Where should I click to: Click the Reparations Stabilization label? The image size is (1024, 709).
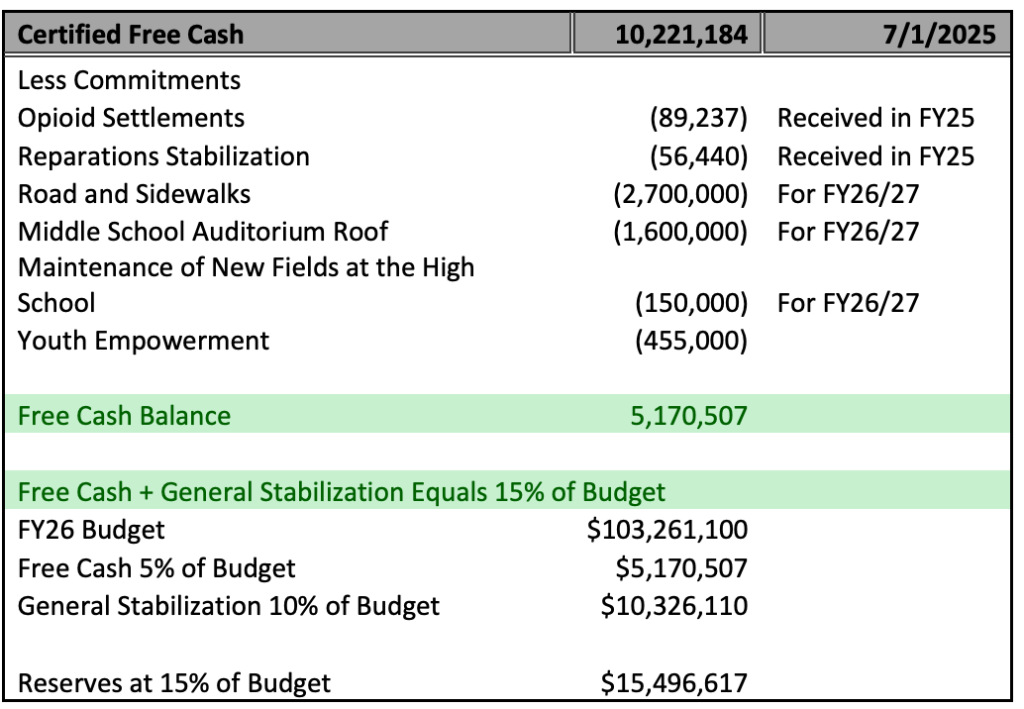coord(164,156)
